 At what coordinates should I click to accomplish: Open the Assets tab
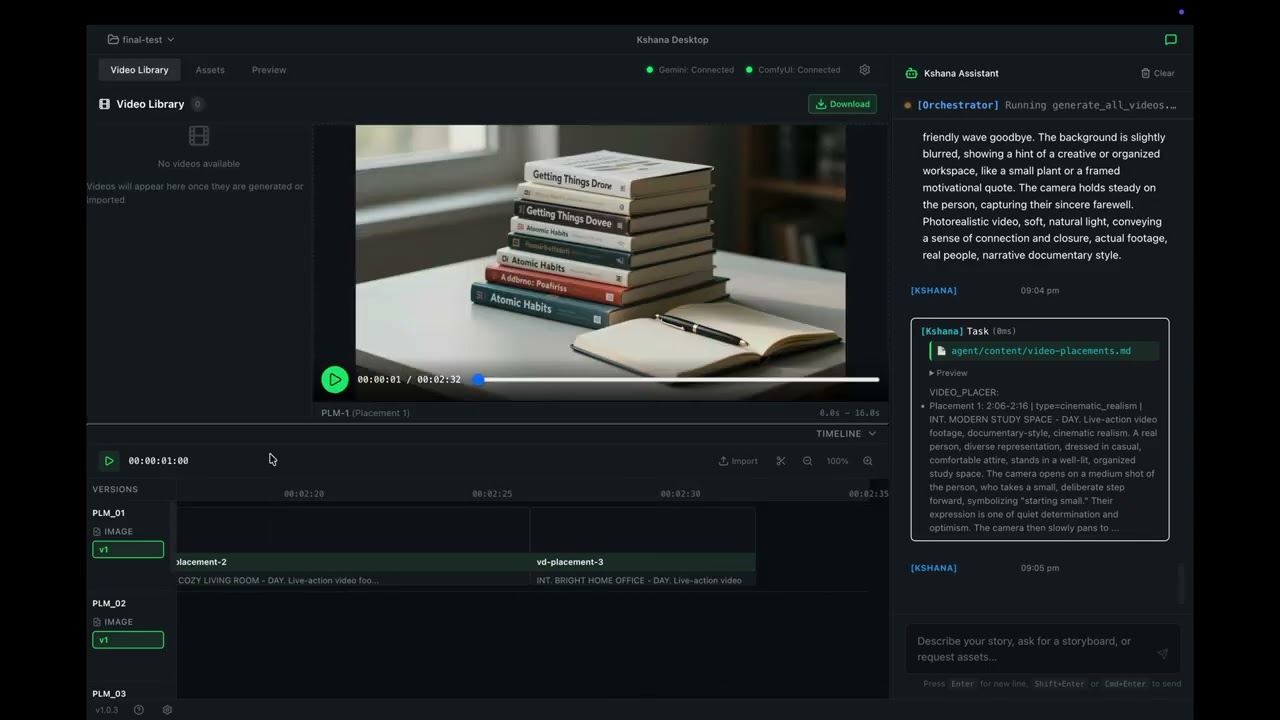coord(210,70)
